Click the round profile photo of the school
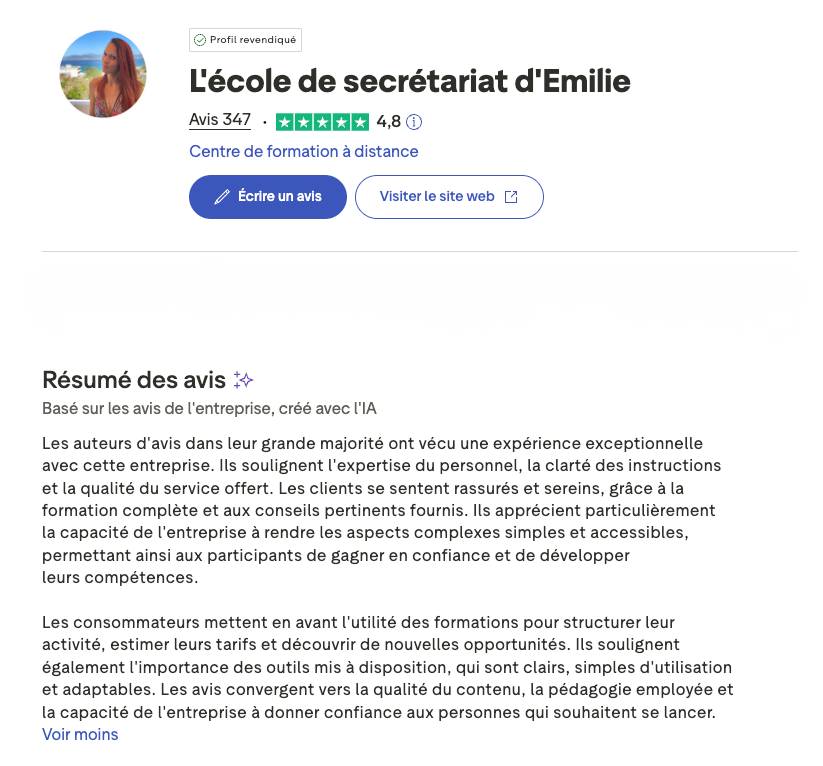This screenshot has width=823, height=766. [103, 74]
